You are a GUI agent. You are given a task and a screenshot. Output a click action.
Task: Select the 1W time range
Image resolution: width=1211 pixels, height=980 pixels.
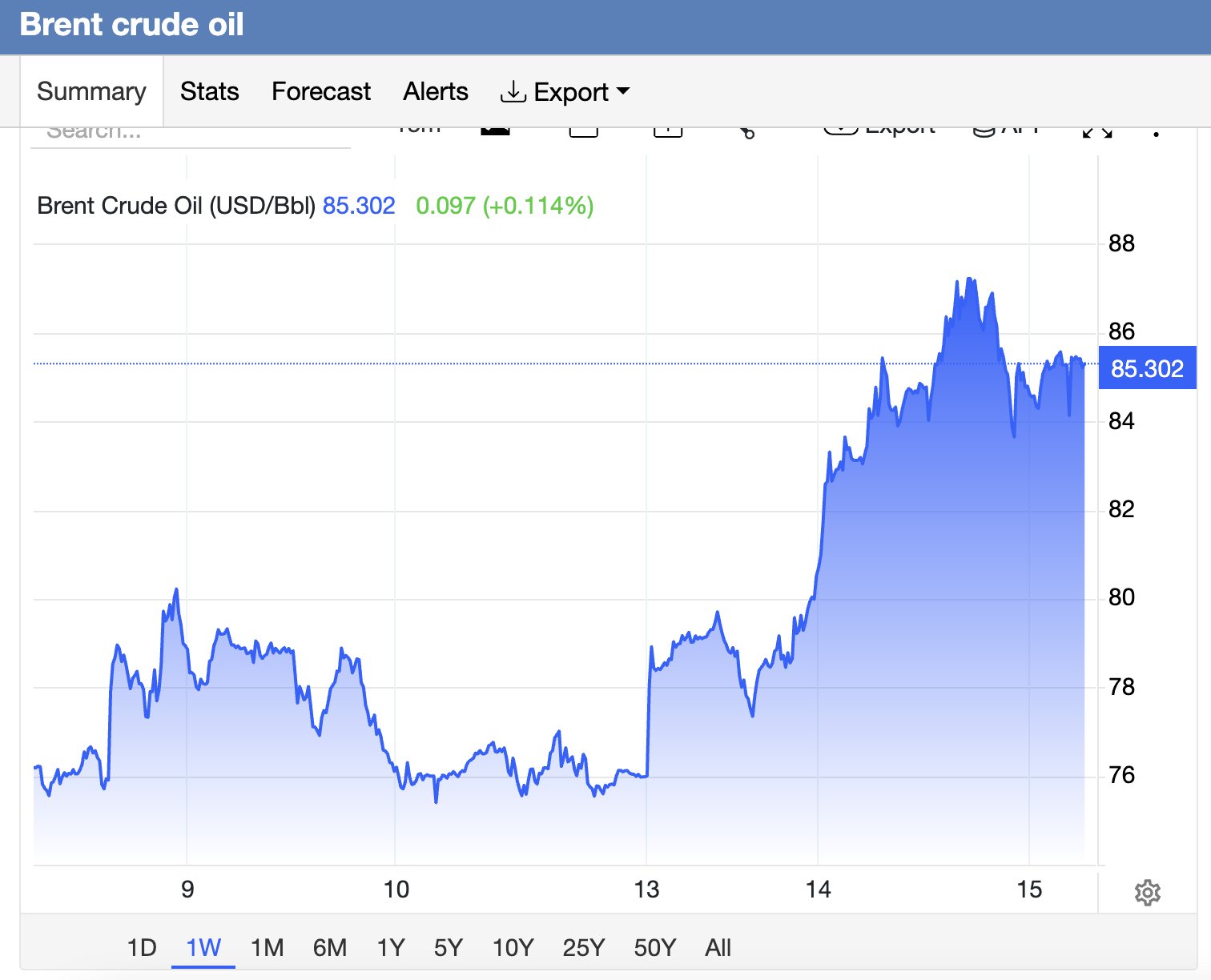[x=203, y=948]
